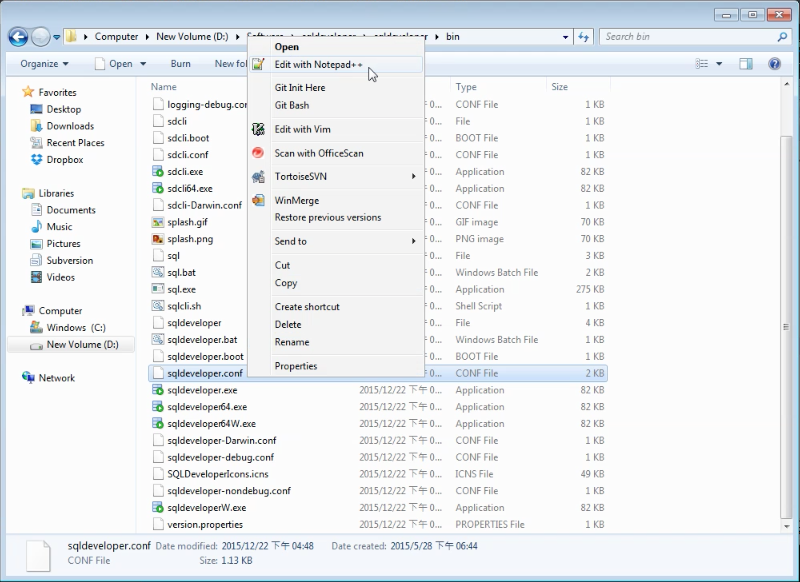
Task: Click the TortoiseSVN turtle icon
Action: (x=258, y=177)
